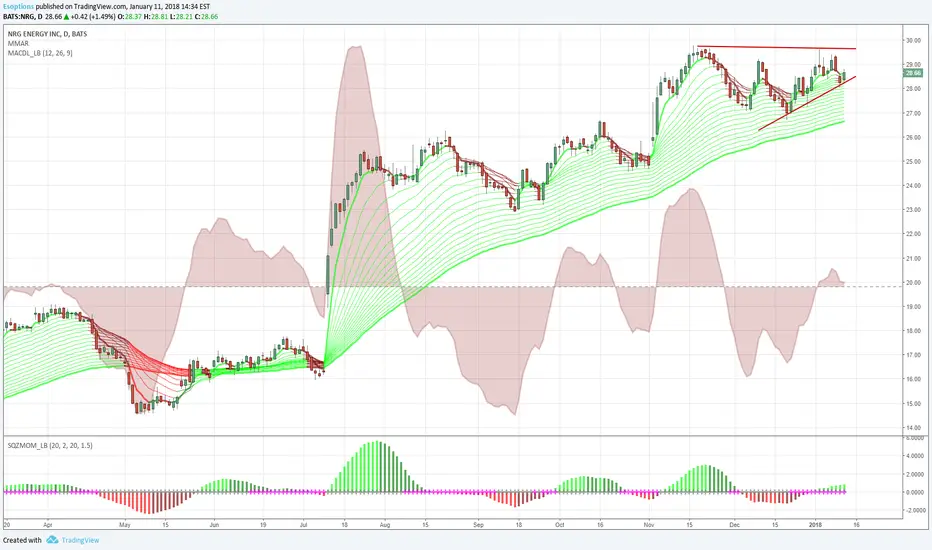The image size is (932, 550).
Task: Click the 2018 label on the time axis
Action: coord(816,525)
